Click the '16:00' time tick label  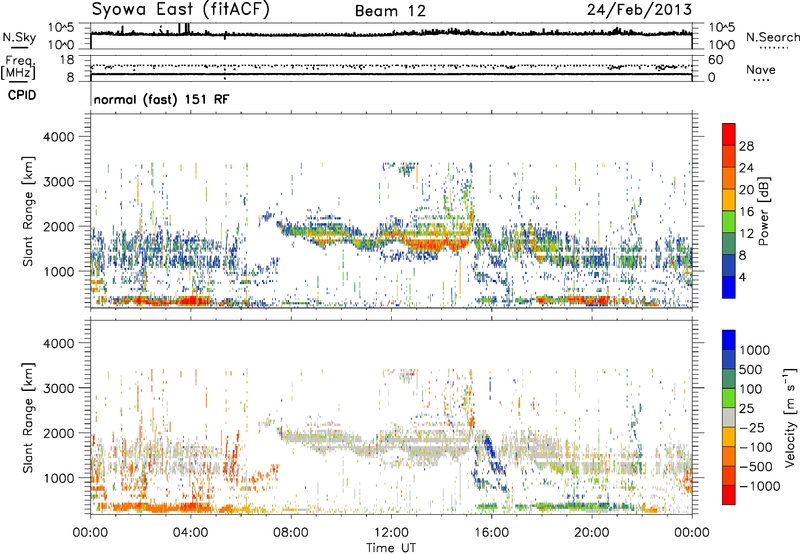[x=491, y=533]
